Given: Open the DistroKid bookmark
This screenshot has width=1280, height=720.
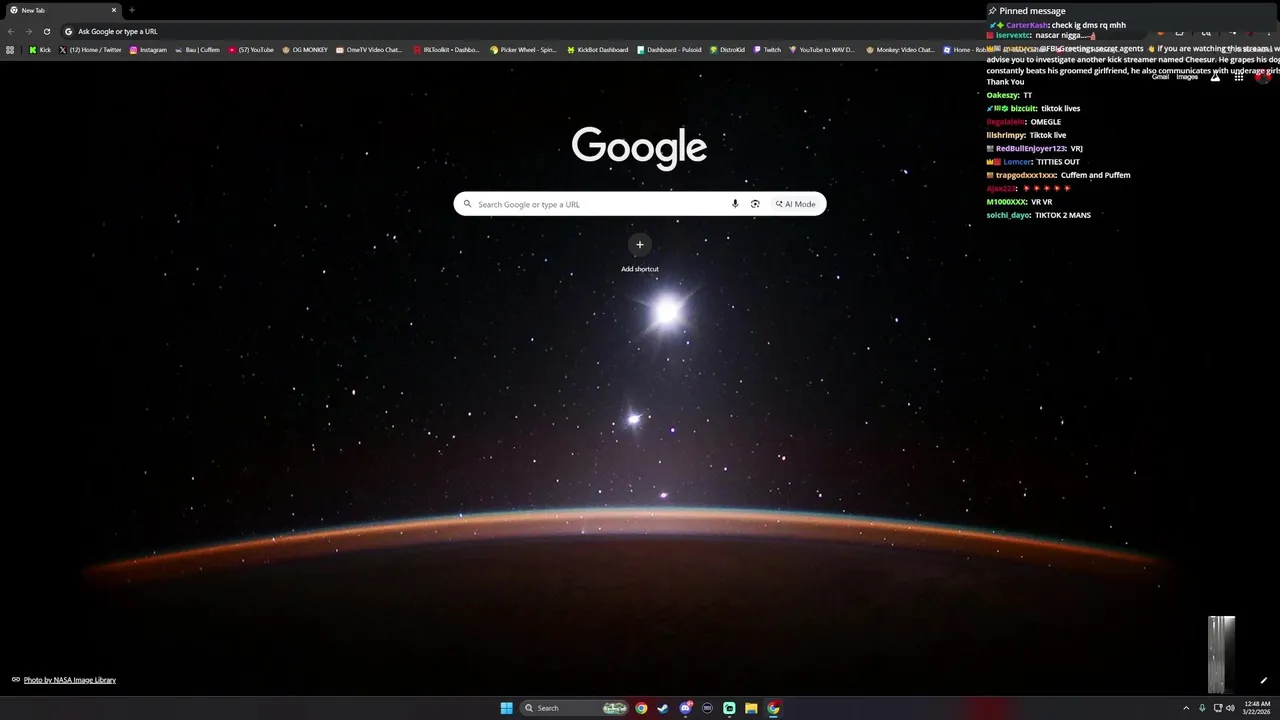Looking at the screenshot, I should pyautogui.click(x=727, y=49).
